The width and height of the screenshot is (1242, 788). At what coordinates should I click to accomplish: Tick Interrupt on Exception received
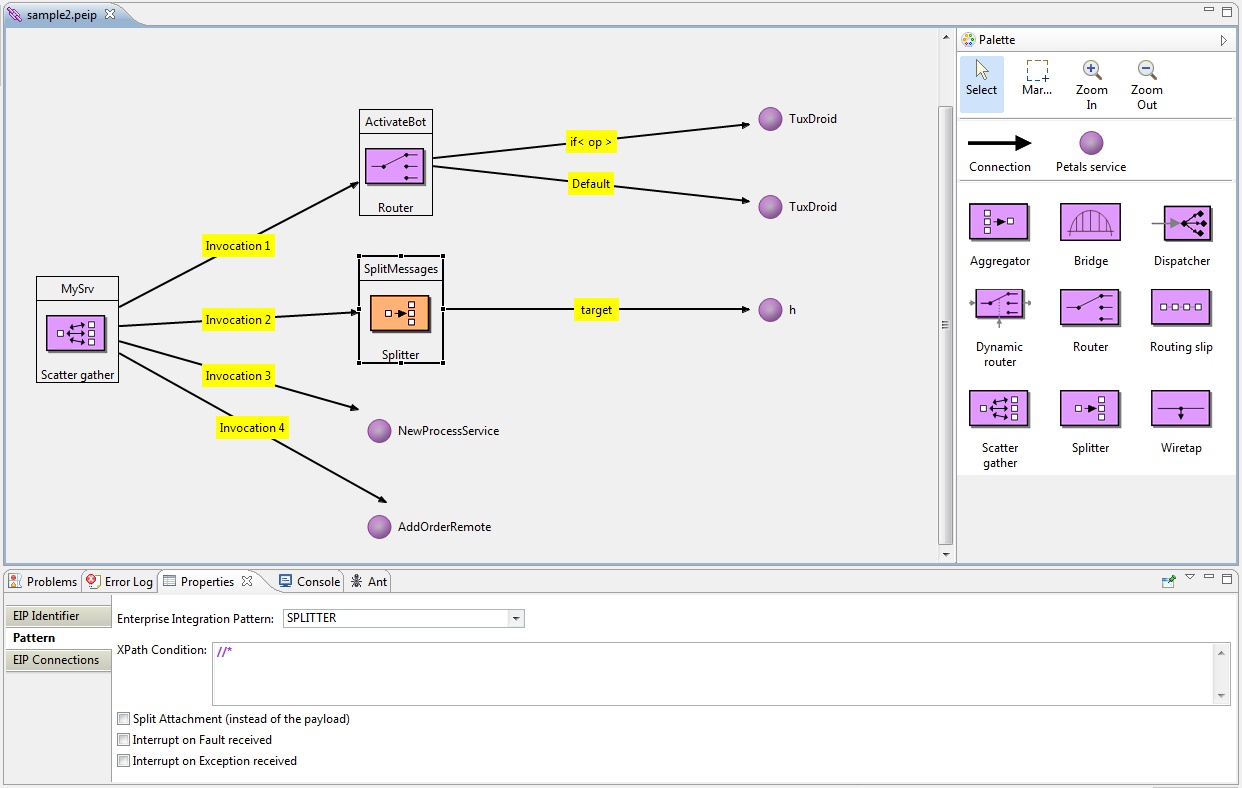pos(124,761)
